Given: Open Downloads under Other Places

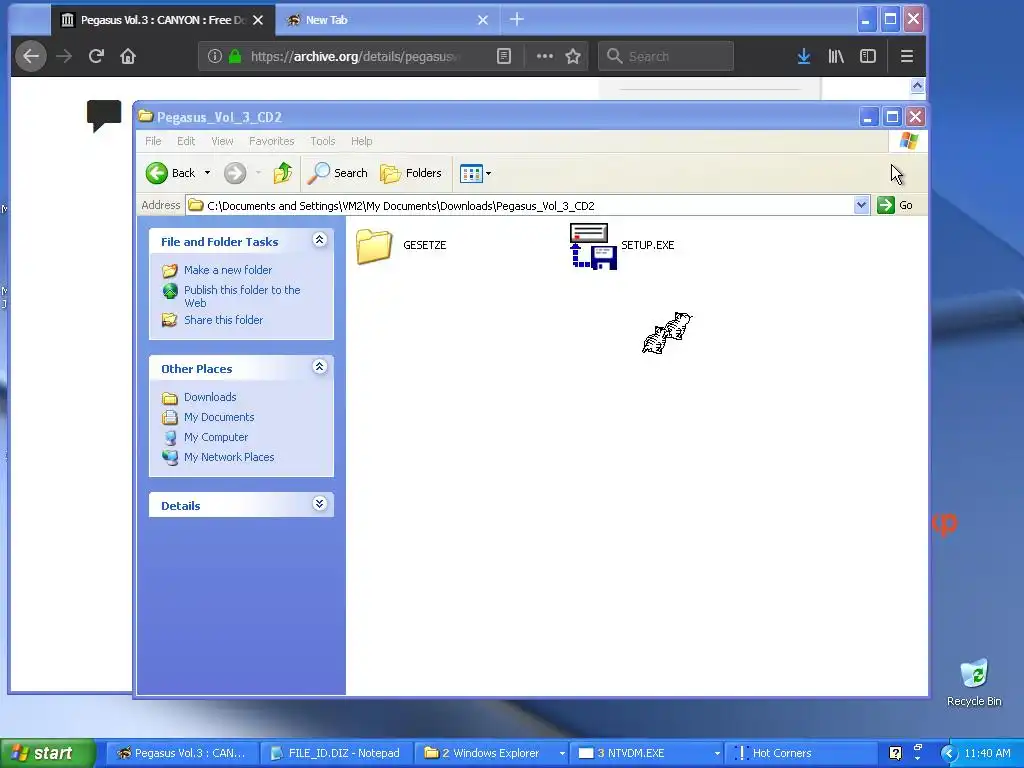Looking at the screenshot, I should (x=210, y=397).
